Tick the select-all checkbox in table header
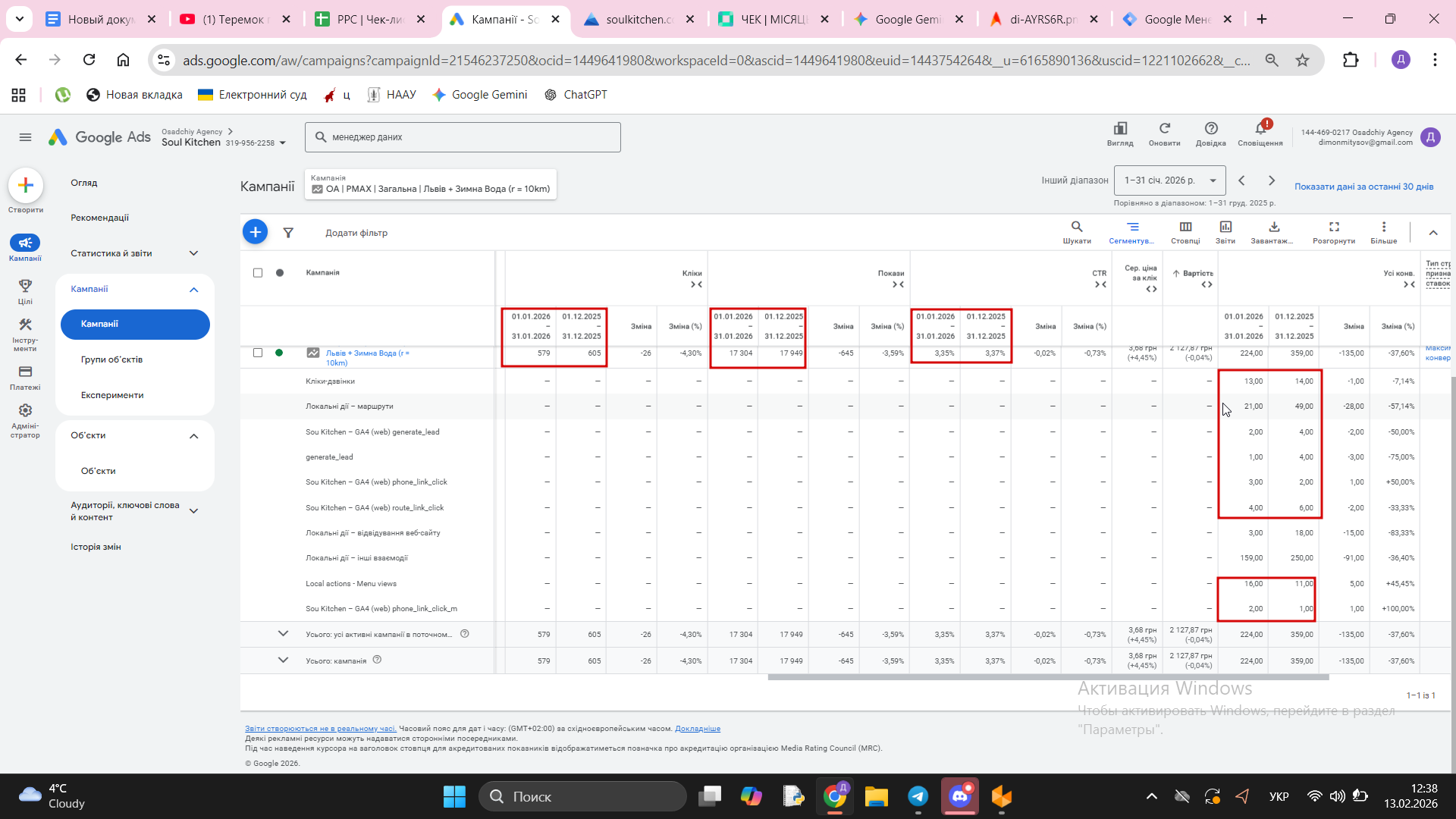This screenshot has width=1456, height=819. click(x=258, y=273)
